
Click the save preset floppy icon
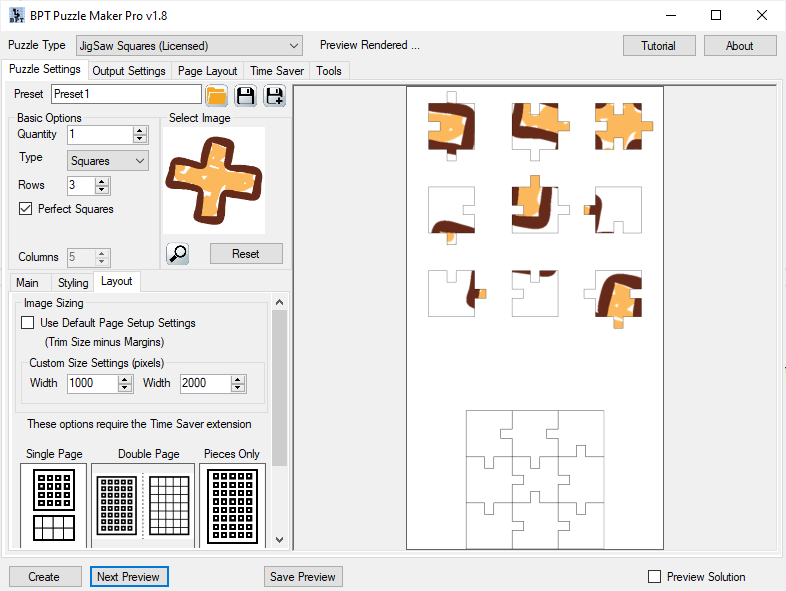tap(245, 95)
